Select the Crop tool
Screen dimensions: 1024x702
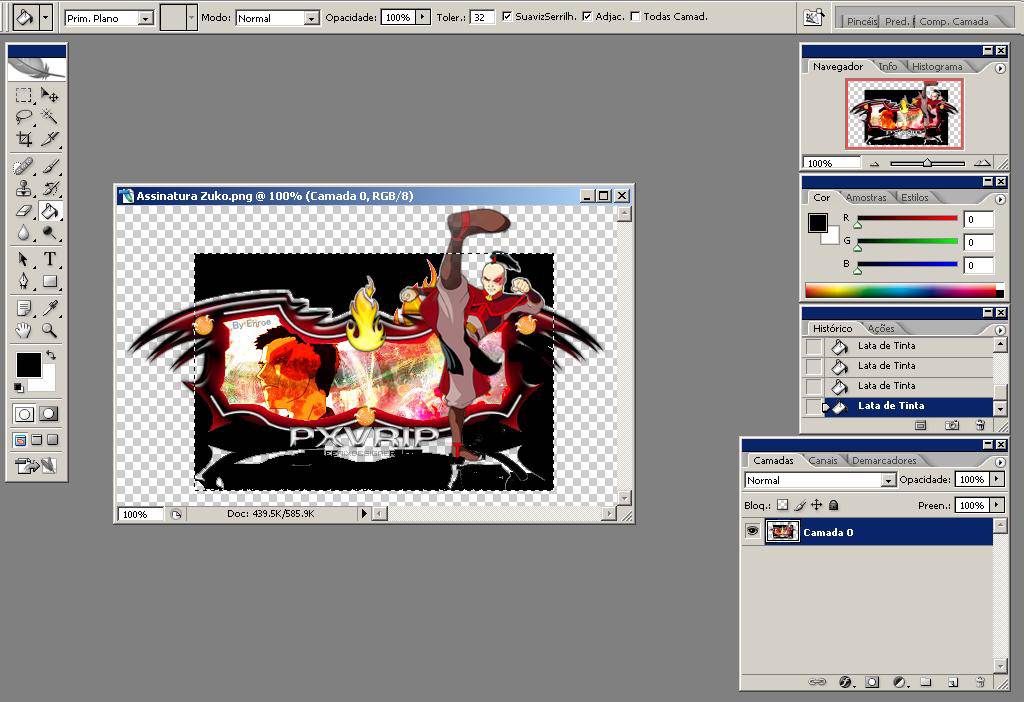(x=24, y=138)
